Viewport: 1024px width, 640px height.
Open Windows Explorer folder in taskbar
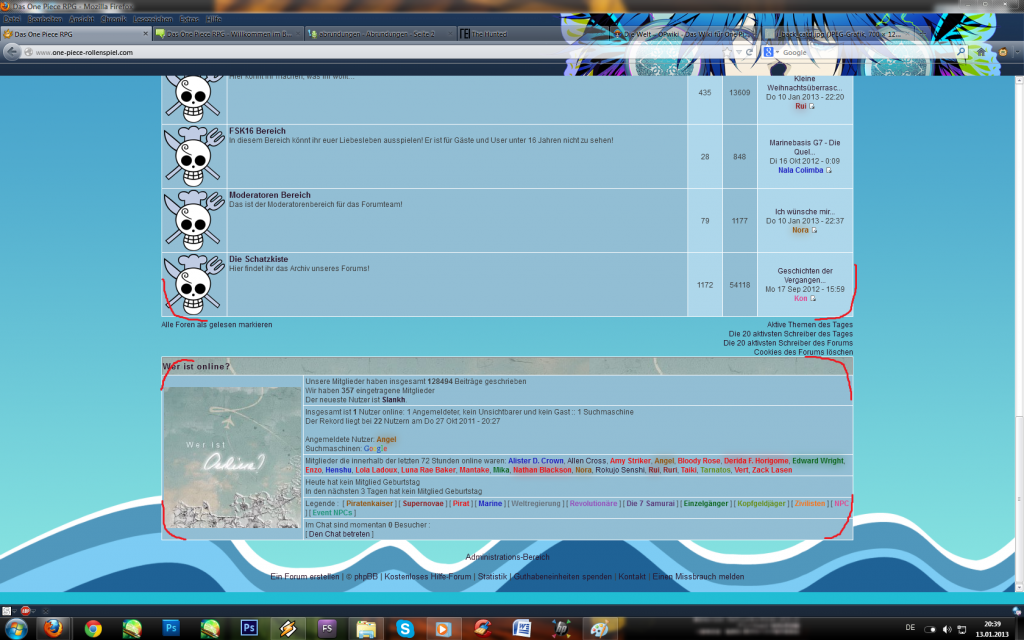point(366,628)
